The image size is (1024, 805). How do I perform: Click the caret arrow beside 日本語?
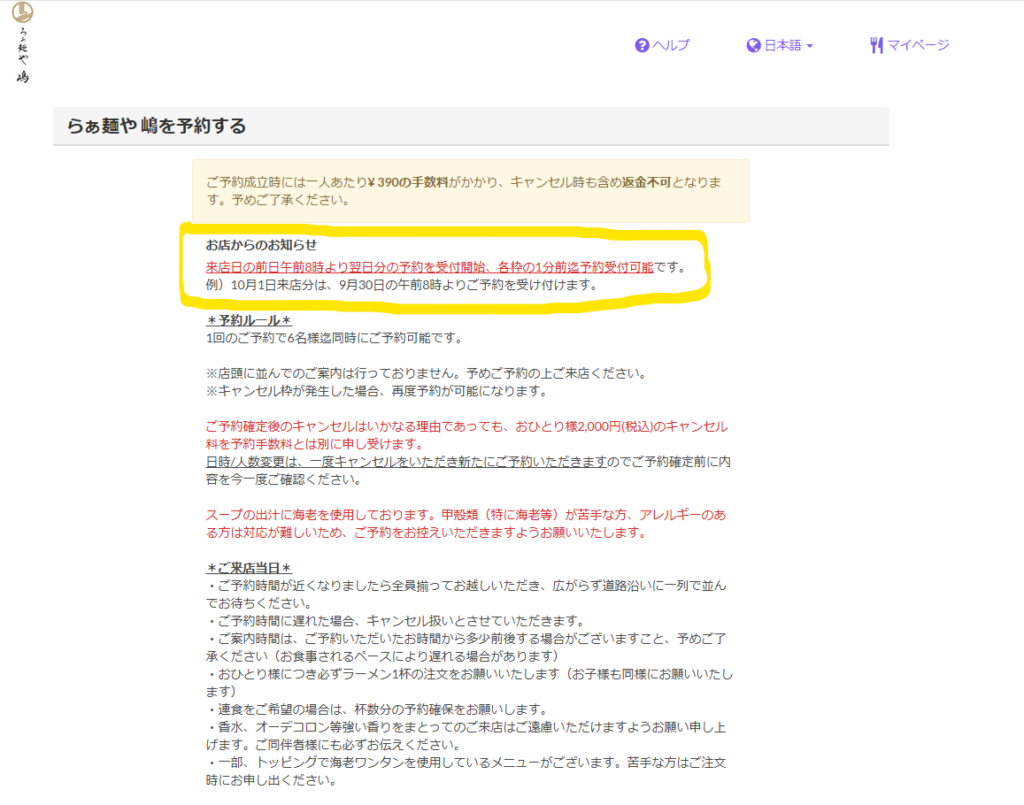809,46
